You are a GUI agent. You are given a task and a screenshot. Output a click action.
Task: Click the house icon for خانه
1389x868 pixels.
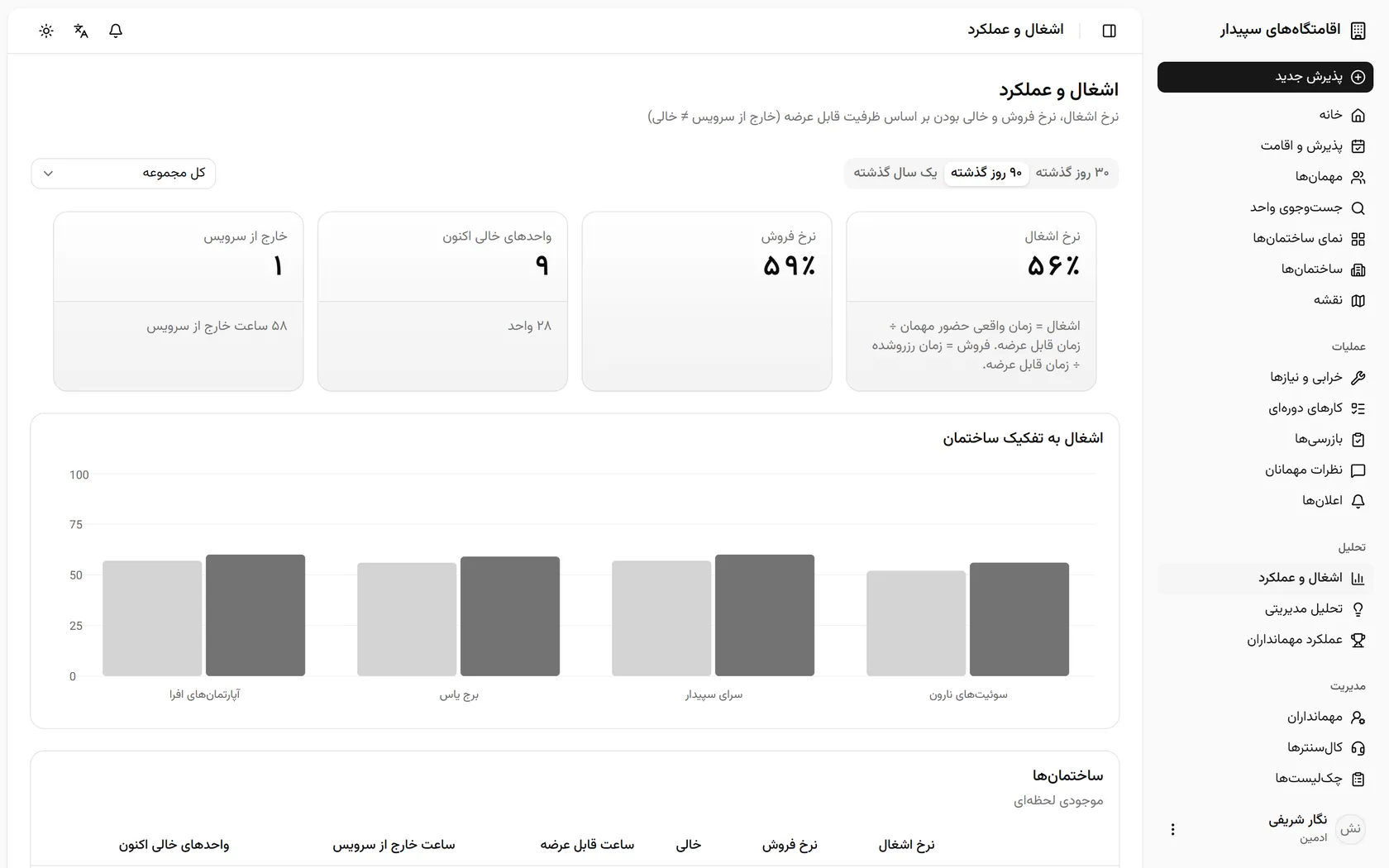pyautogui.click(x=1358, y=115)
